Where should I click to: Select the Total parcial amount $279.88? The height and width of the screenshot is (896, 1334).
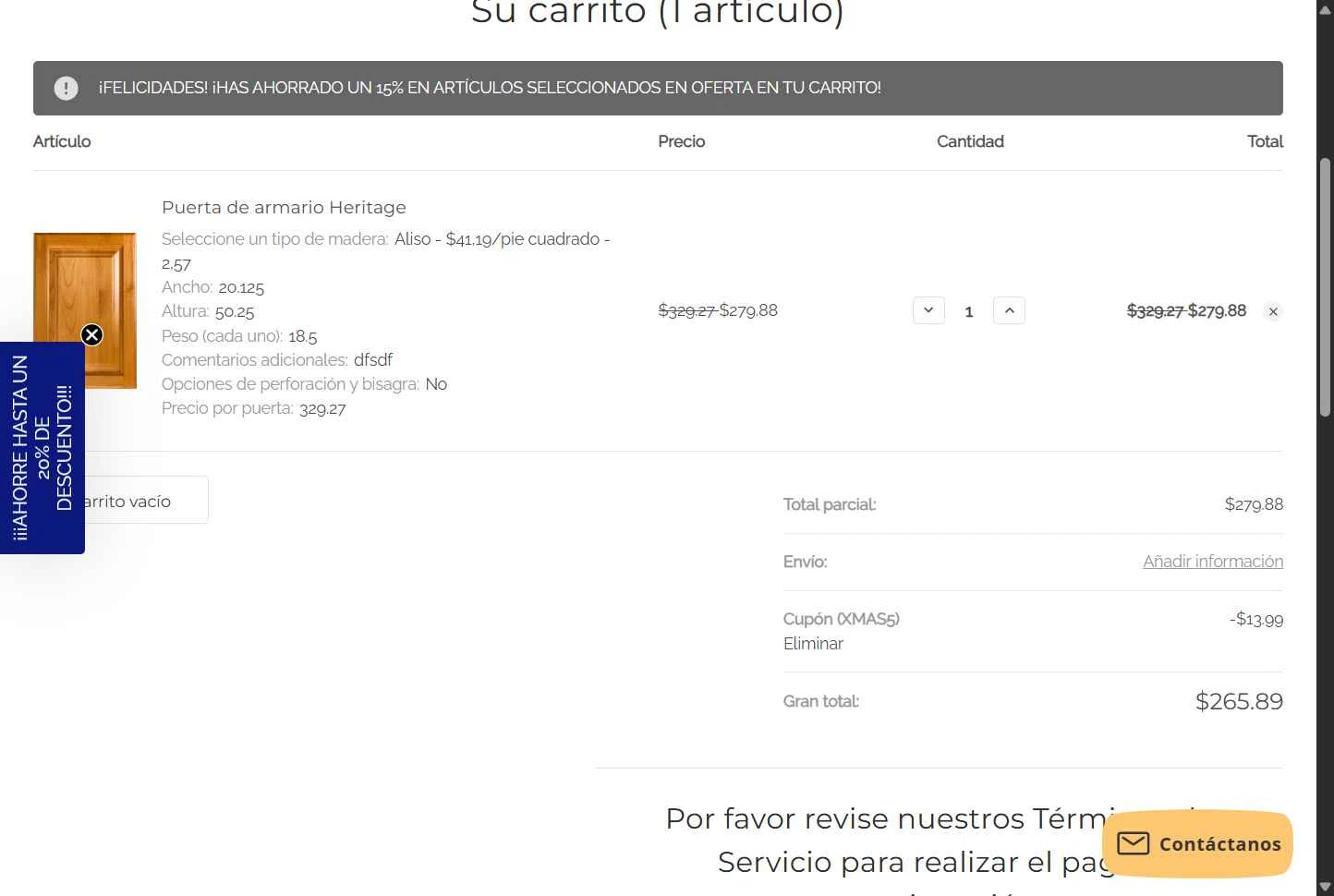(x=1254, y=504)
